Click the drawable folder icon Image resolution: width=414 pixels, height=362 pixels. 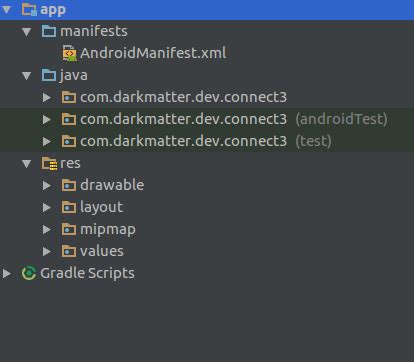69,185
